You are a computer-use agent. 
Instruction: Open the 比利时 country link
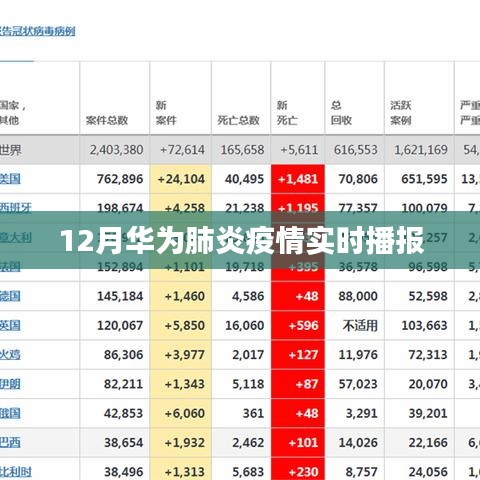(16, 472)
